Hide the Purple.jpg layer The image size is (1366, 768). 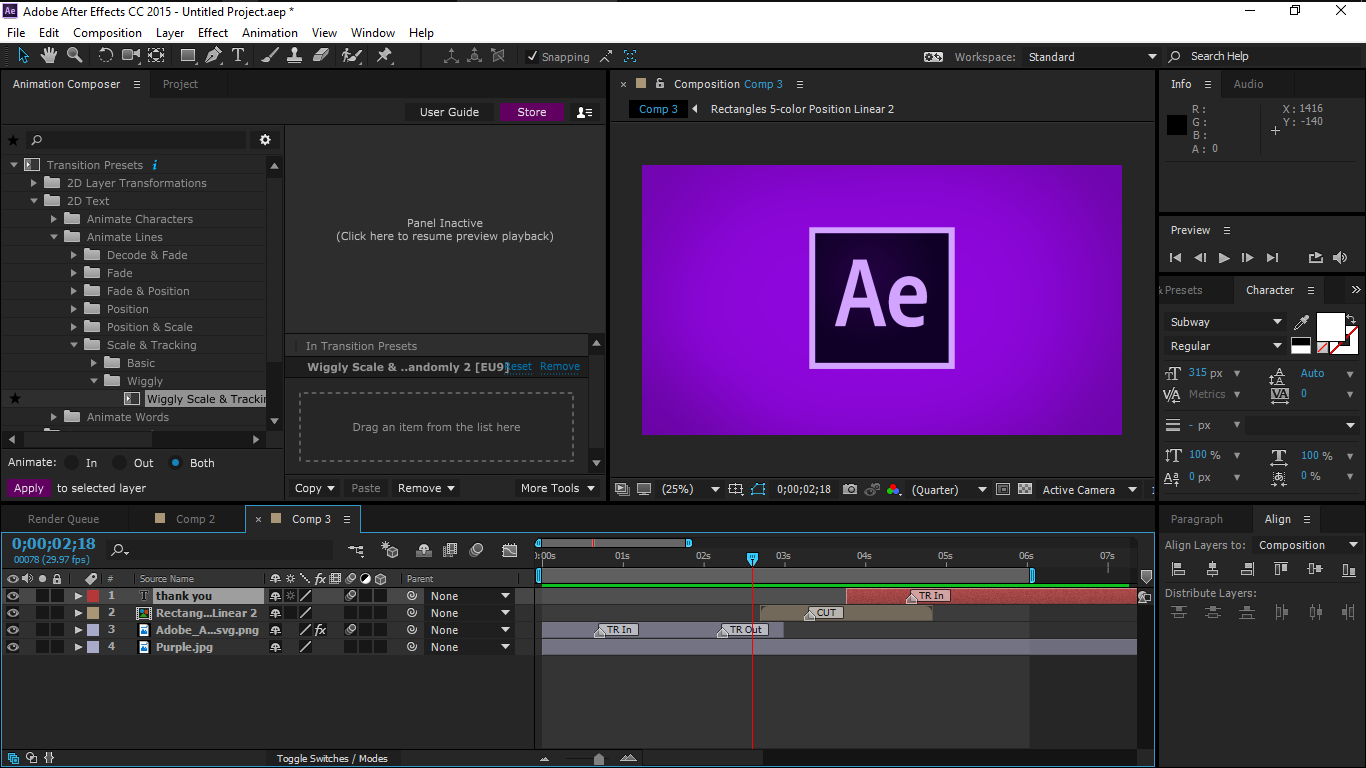pyautogui.click(x=13, y=647)
